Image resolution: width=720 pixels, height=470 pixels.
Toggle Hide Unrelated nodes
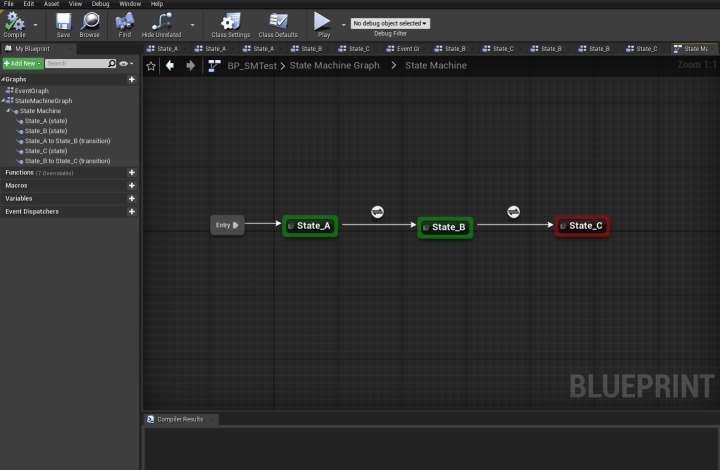click(162, 25)
